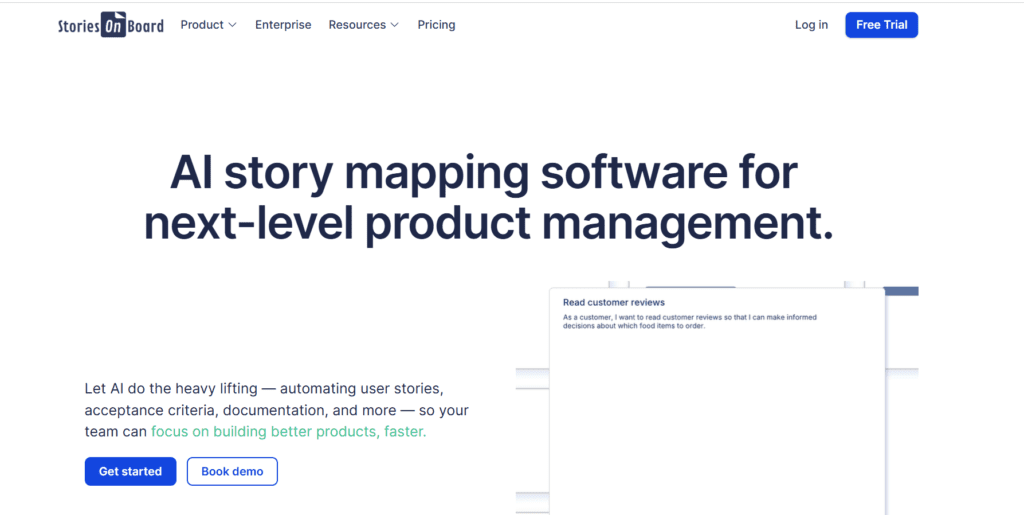1024x515 pixels.
Task: Start a Free Trial from header
Action: 881,25
